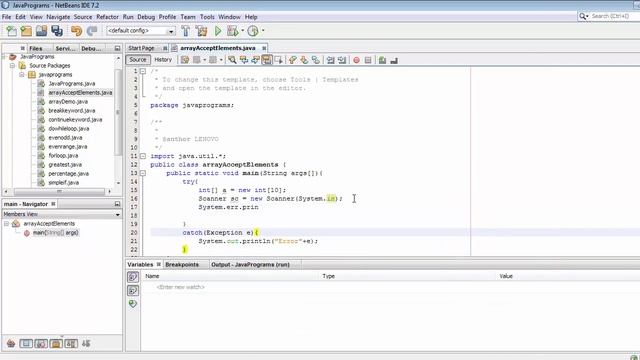Screen dimensions: 640x360
Task: Open the Profile Project dropdown arrow
Action: 263,31
